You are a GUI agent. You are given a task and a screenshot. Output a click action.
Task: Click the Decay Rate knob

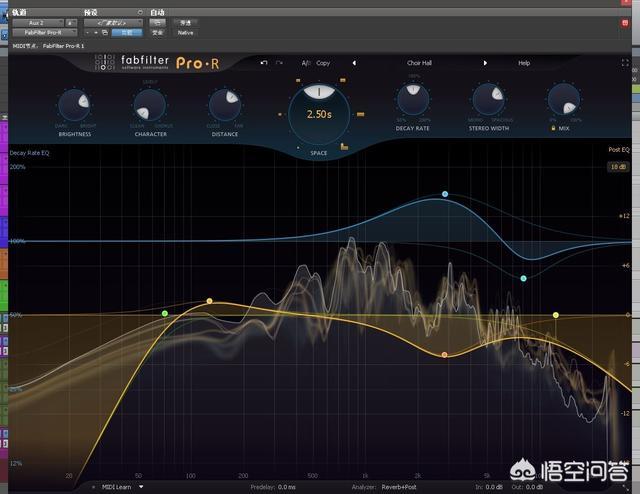pos(413,99)
